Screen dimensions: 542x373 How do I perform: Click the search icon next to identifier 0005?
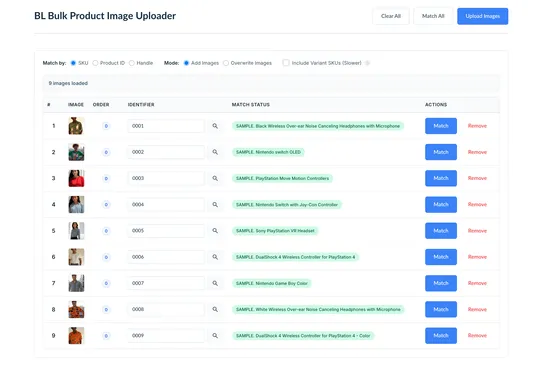tap(215, 231)
